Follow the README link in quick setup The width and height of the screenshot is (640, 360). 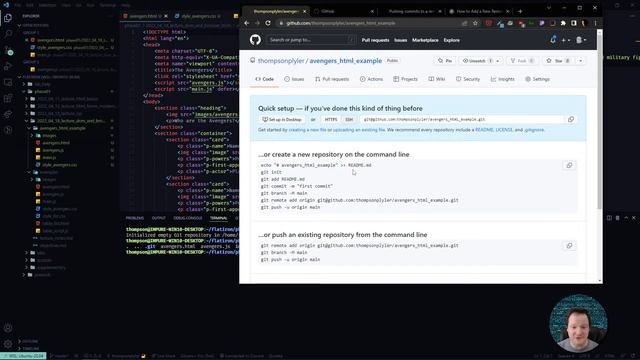coord(484,130)
